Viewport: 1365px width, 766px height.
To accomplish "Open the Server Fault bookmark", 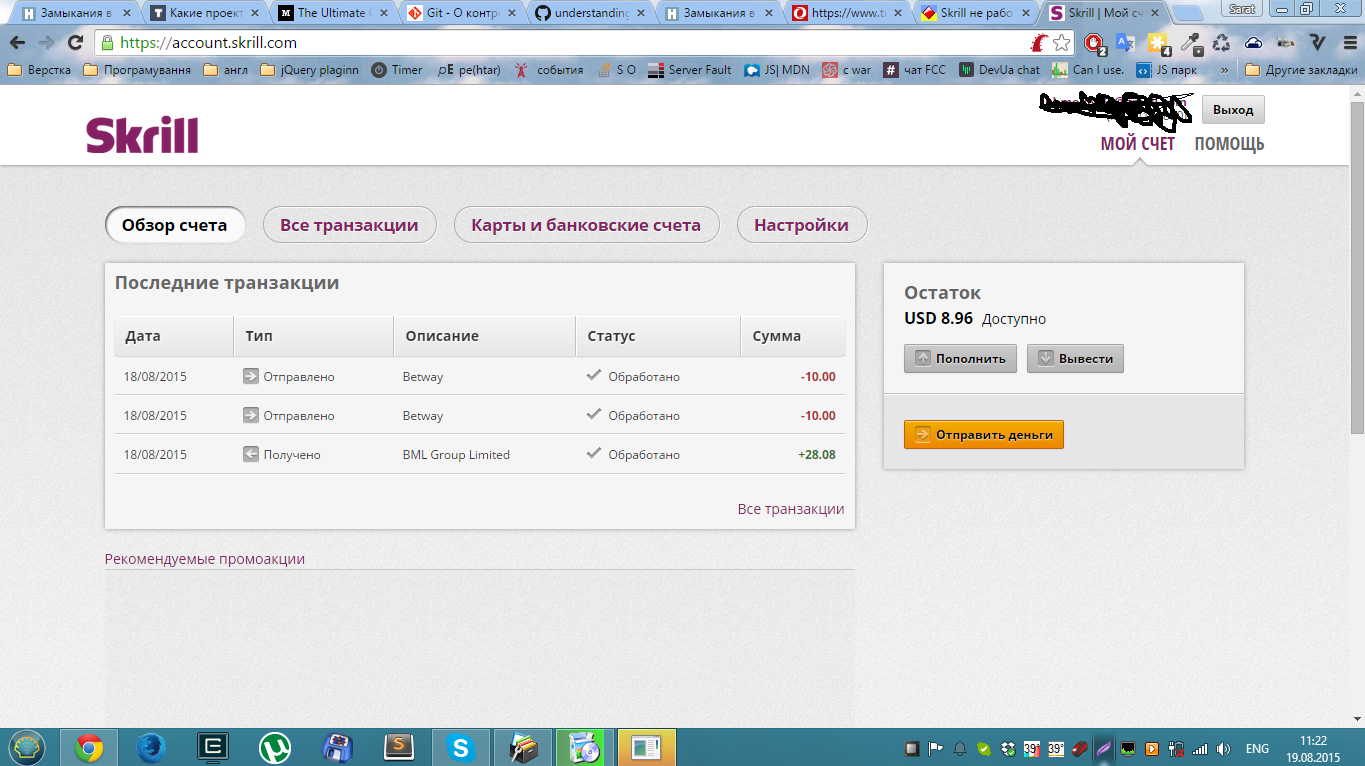I will coord(689,70).
